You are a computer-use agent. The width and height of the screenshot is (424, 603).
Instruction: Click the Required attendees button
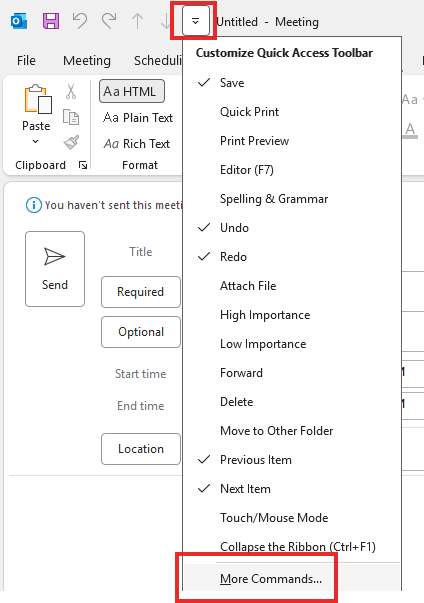pos(141,292)
